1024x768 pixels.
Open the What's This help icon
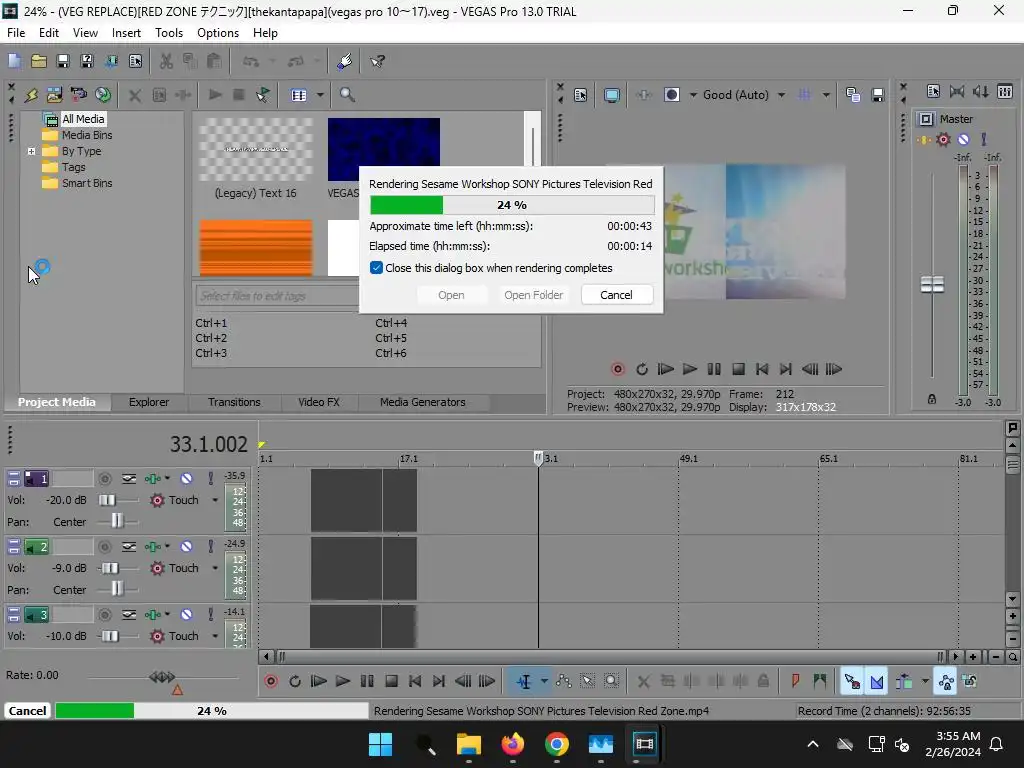click(377, 61)
